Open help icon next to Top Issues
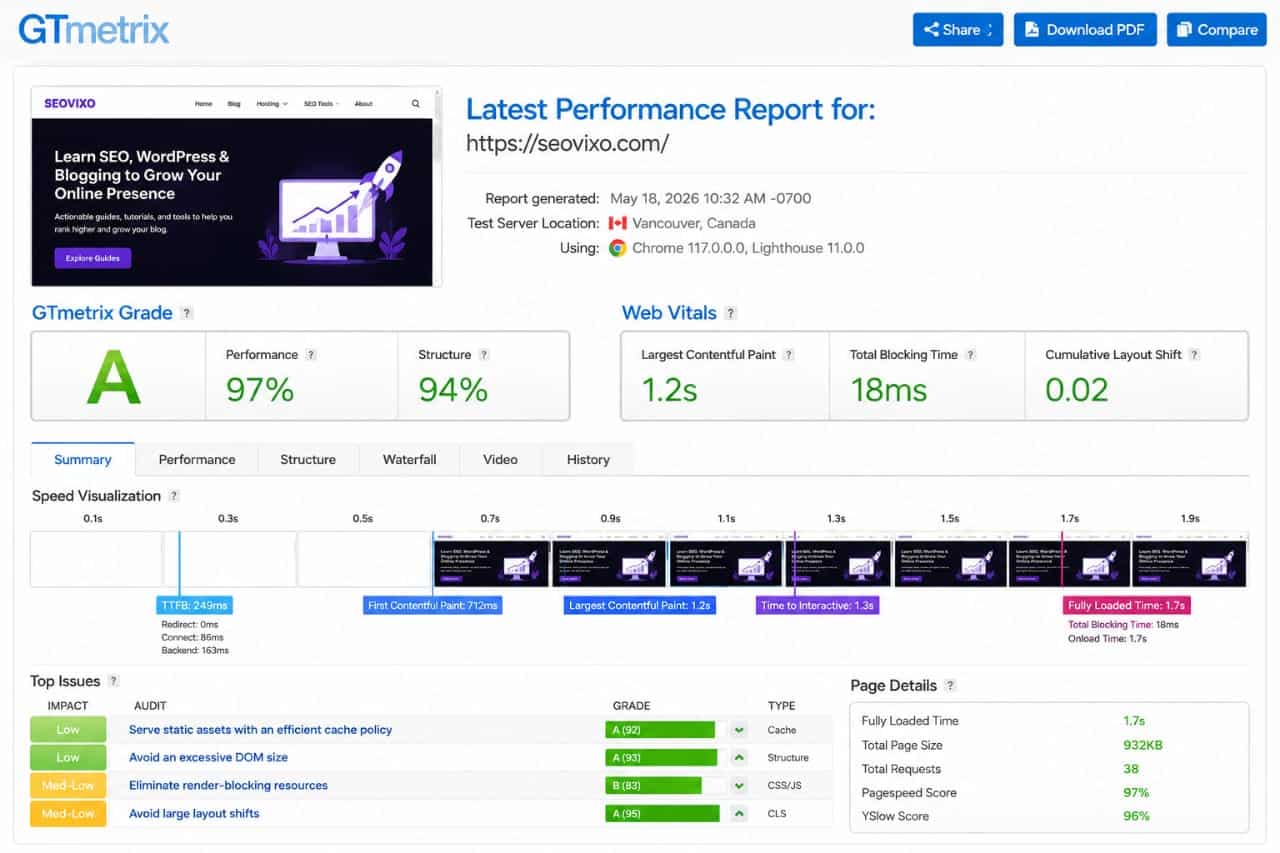Screen dimensions: 1280x853 tap(113, 681)
